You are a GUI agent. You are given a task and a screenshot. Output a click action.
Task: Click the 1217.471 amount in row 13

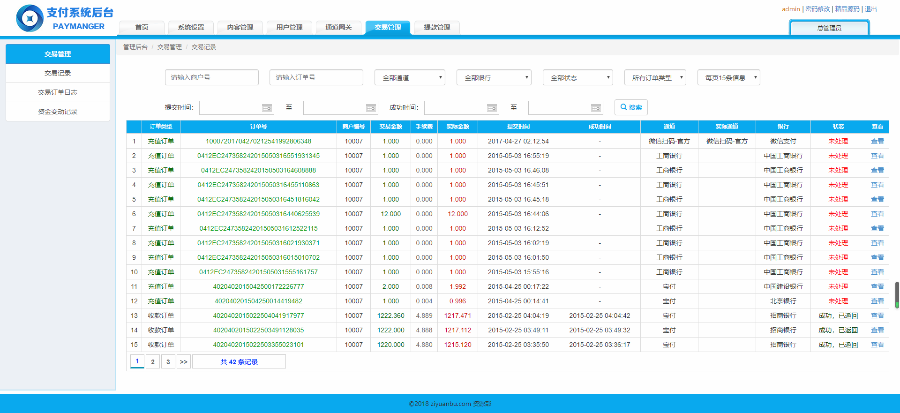[x=457, y=315]
